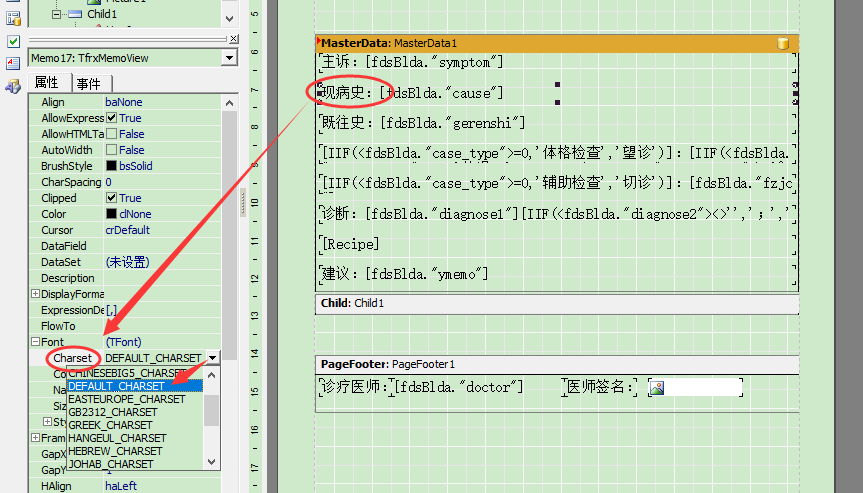This screenshot has width=863, height=493.
Task: Click the charset list scroll up arrow
Action: tap(212, 375)
